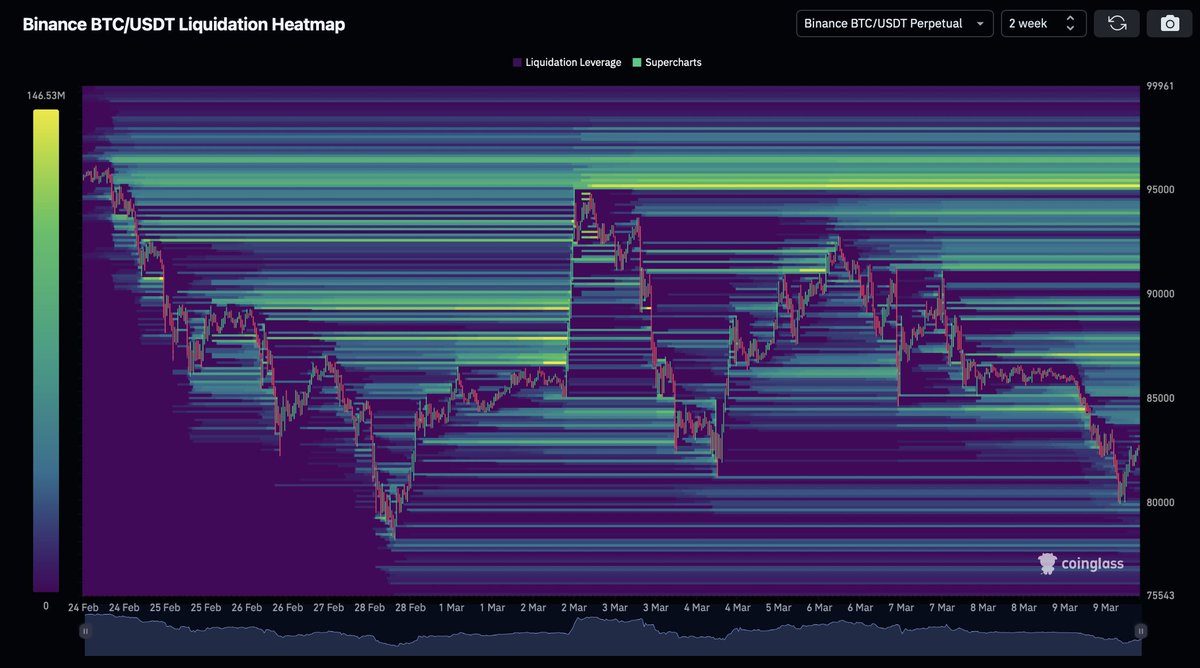The width and height of the screenshot is (1200, 668).
Task: Click the 85000 price axis label
Action: (1160, 399)
